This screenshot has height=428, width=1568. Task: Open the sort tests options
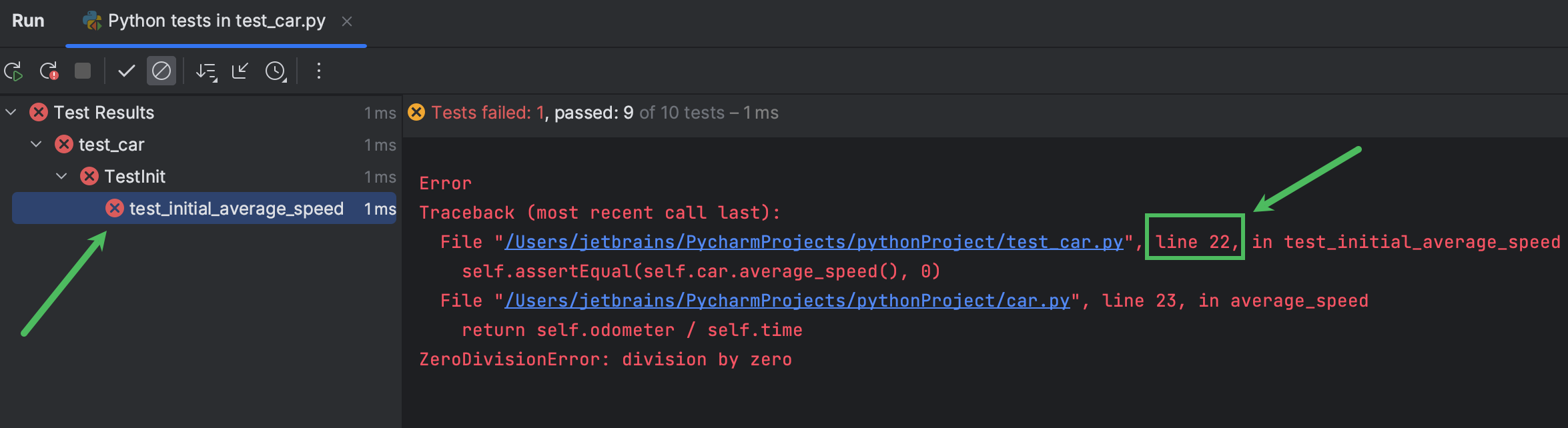click(206, 71)
